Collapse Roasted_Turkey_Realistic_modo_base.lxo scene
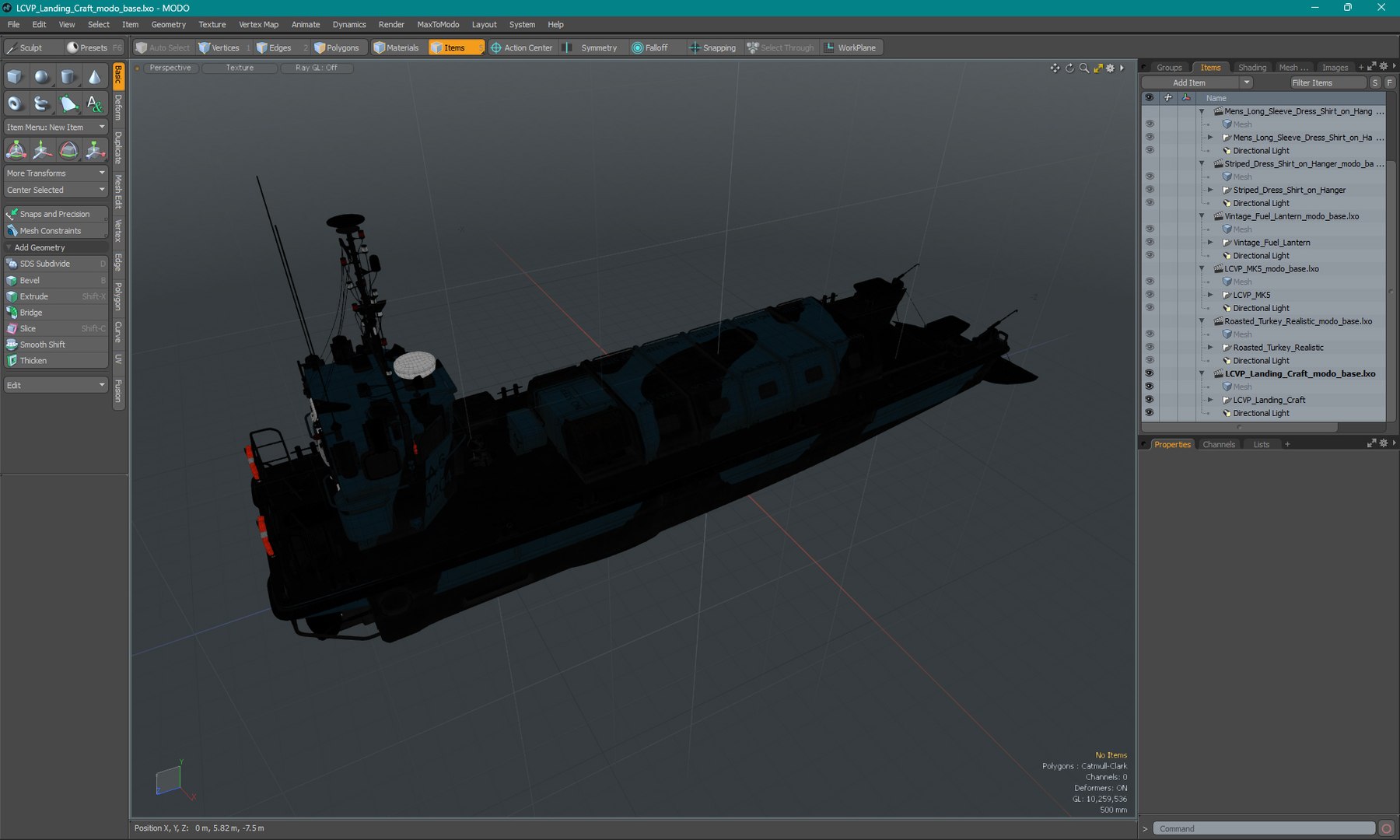The width and height of the screenshot is (1400, 840). (x=1202, y=321)
